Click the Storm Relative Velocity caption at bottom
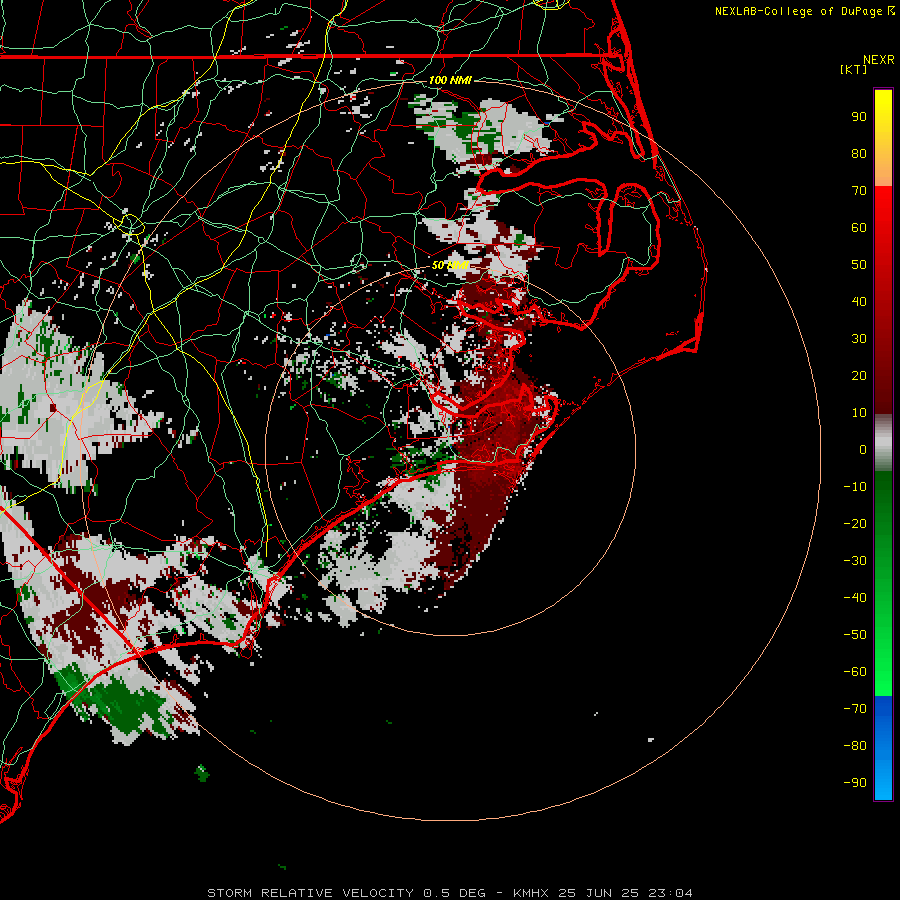The height and width of the screenshot is (900, 900). coord(449,893)
